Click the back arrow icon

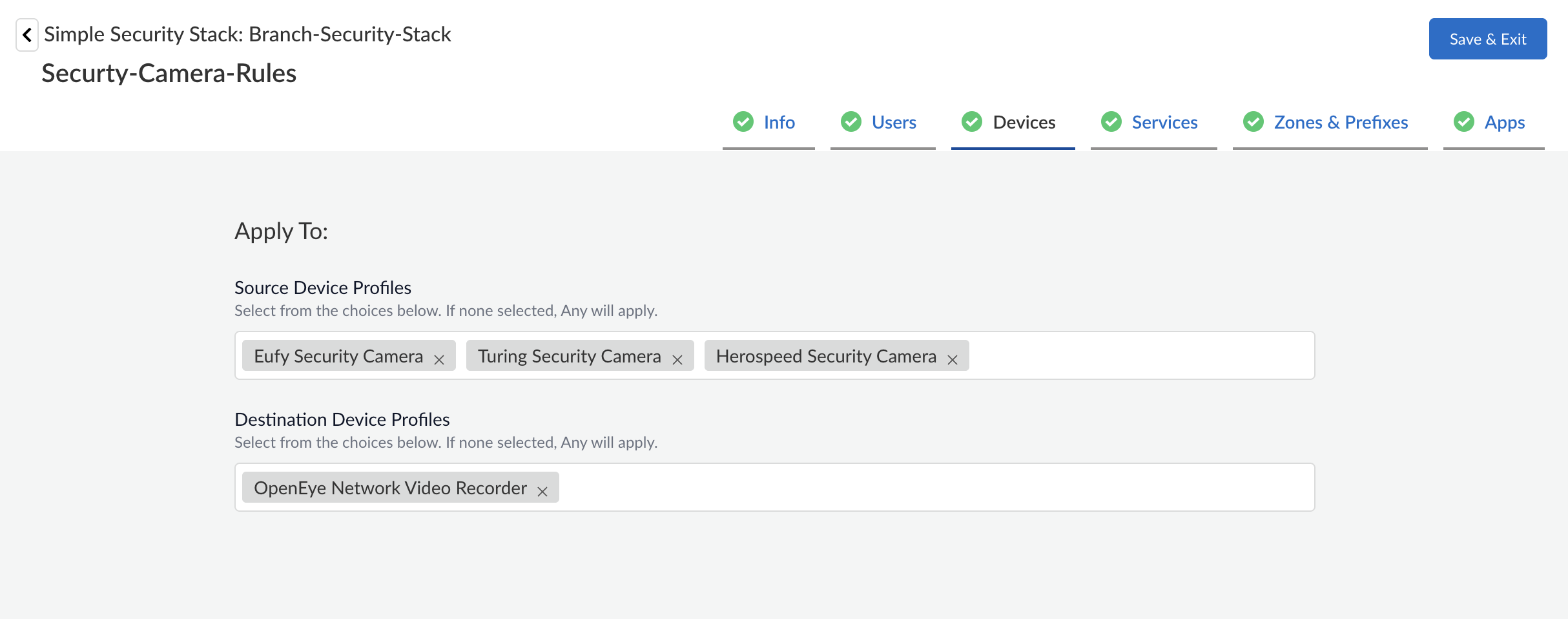coord(27,35)
